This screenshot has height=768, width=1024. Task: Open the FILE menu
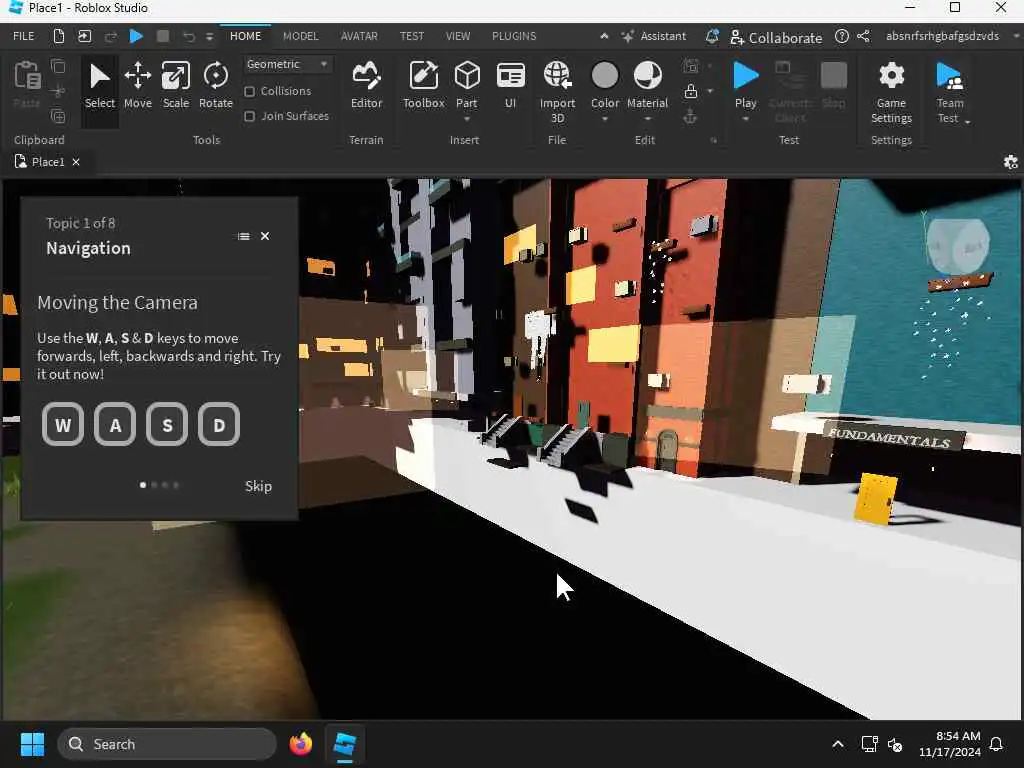pyautogui.click(x=24, y=36)
